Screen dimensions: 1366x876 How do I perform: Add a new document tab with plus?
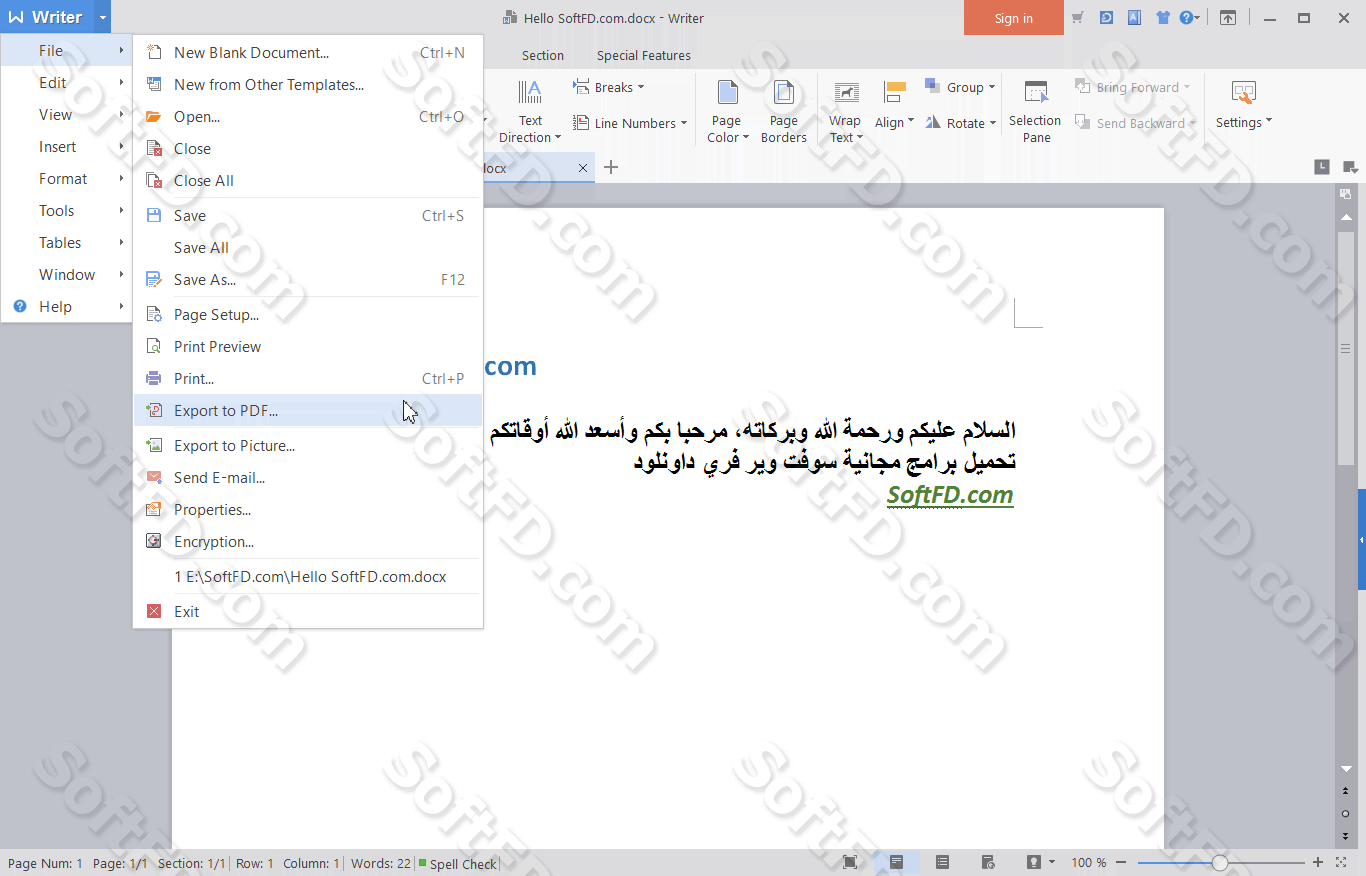611,167
